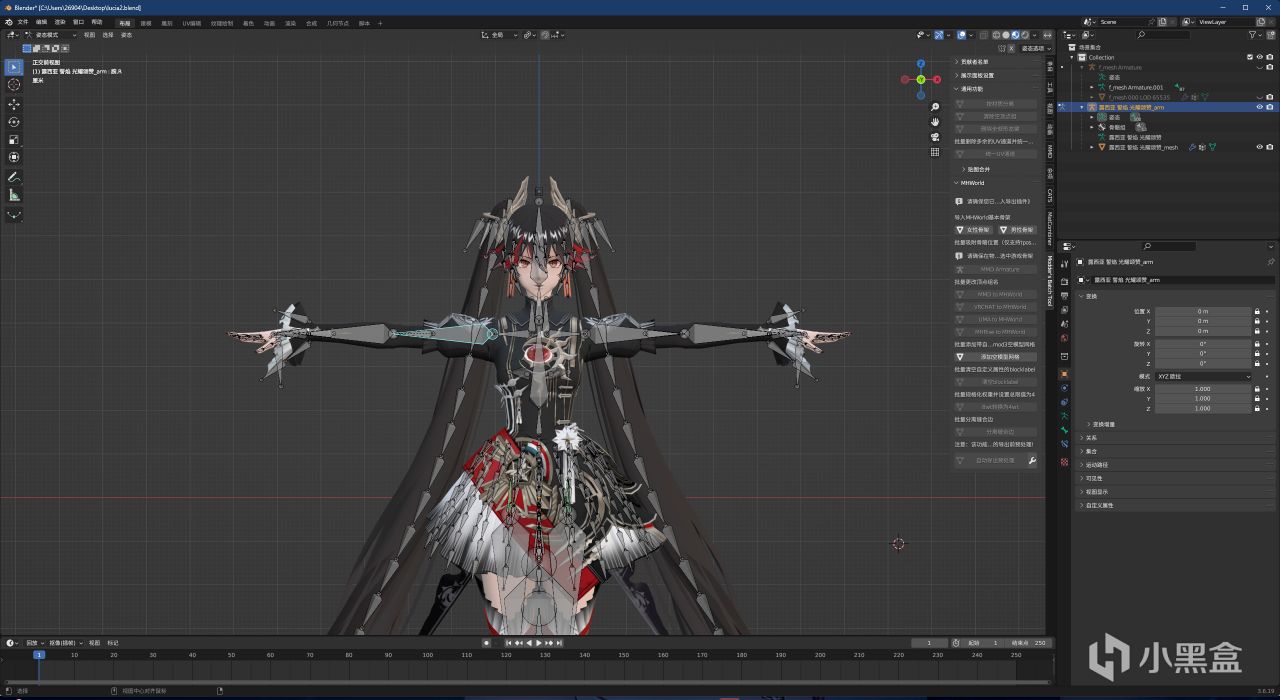Screen dimensions: 1280x700
Task: Lock the Location X property
Action: 1257,312
